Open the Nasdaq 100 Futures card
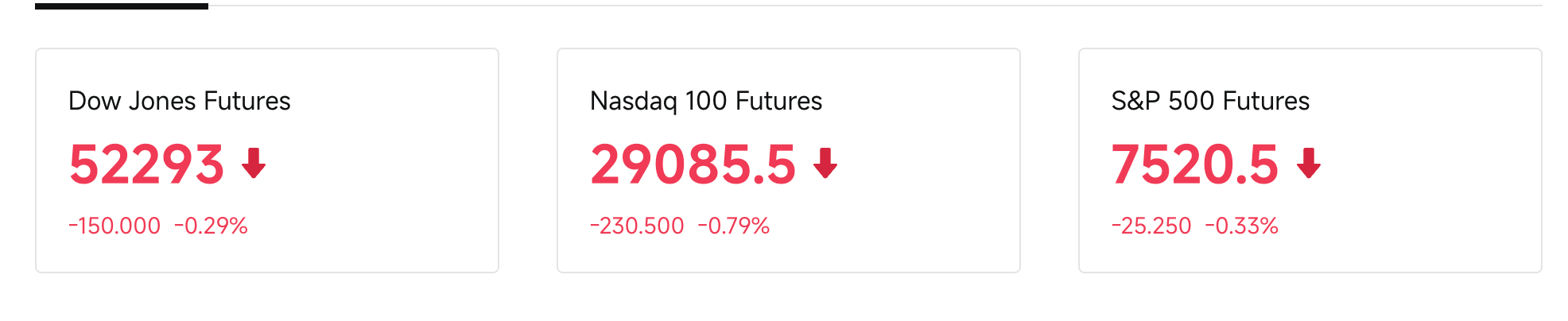The height and width of the screenshot is (321, 1568). pyautogui.click(x=789, y=160)
